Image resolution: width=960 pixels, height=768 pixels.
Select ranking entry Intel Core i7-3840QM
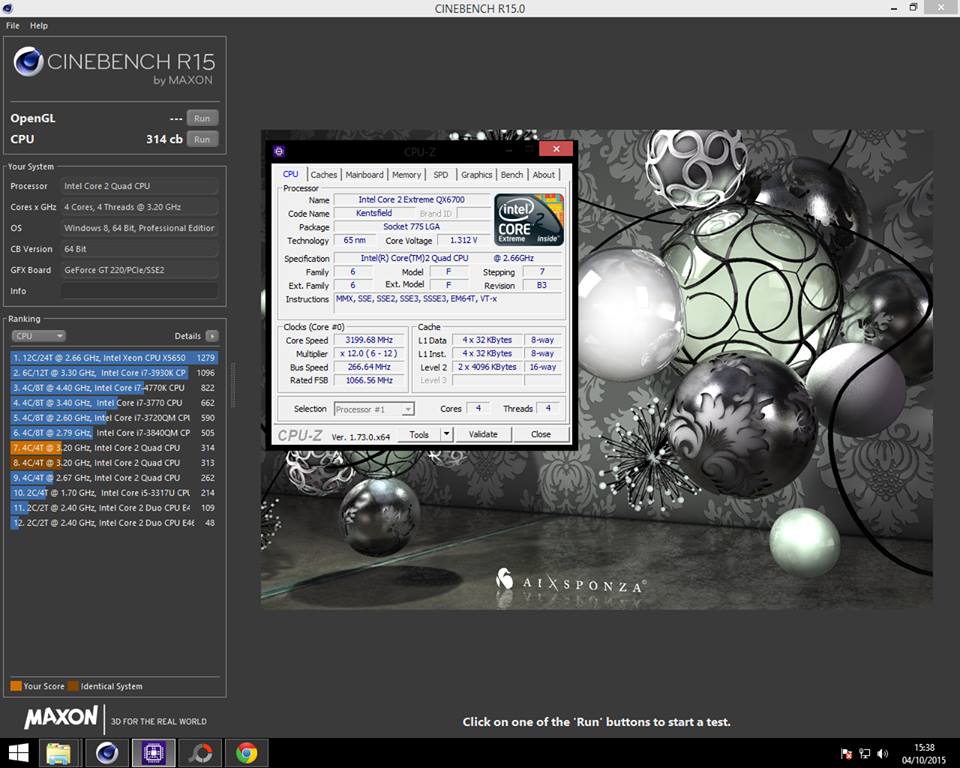(114, 432)
